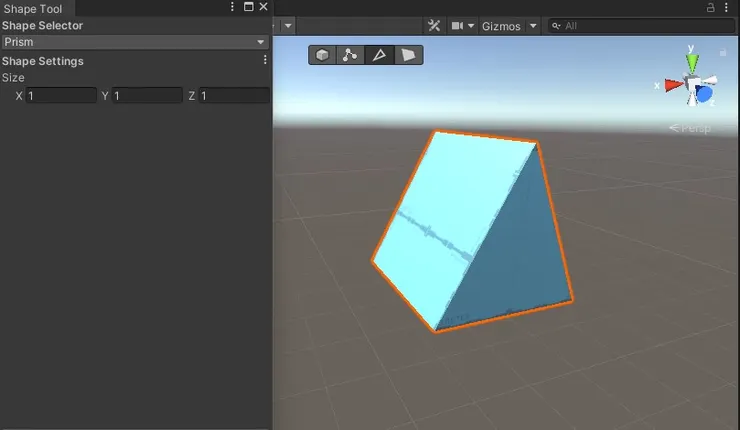
Task: Select ProBuilder object selection mode cube icon
Action: 322,55
